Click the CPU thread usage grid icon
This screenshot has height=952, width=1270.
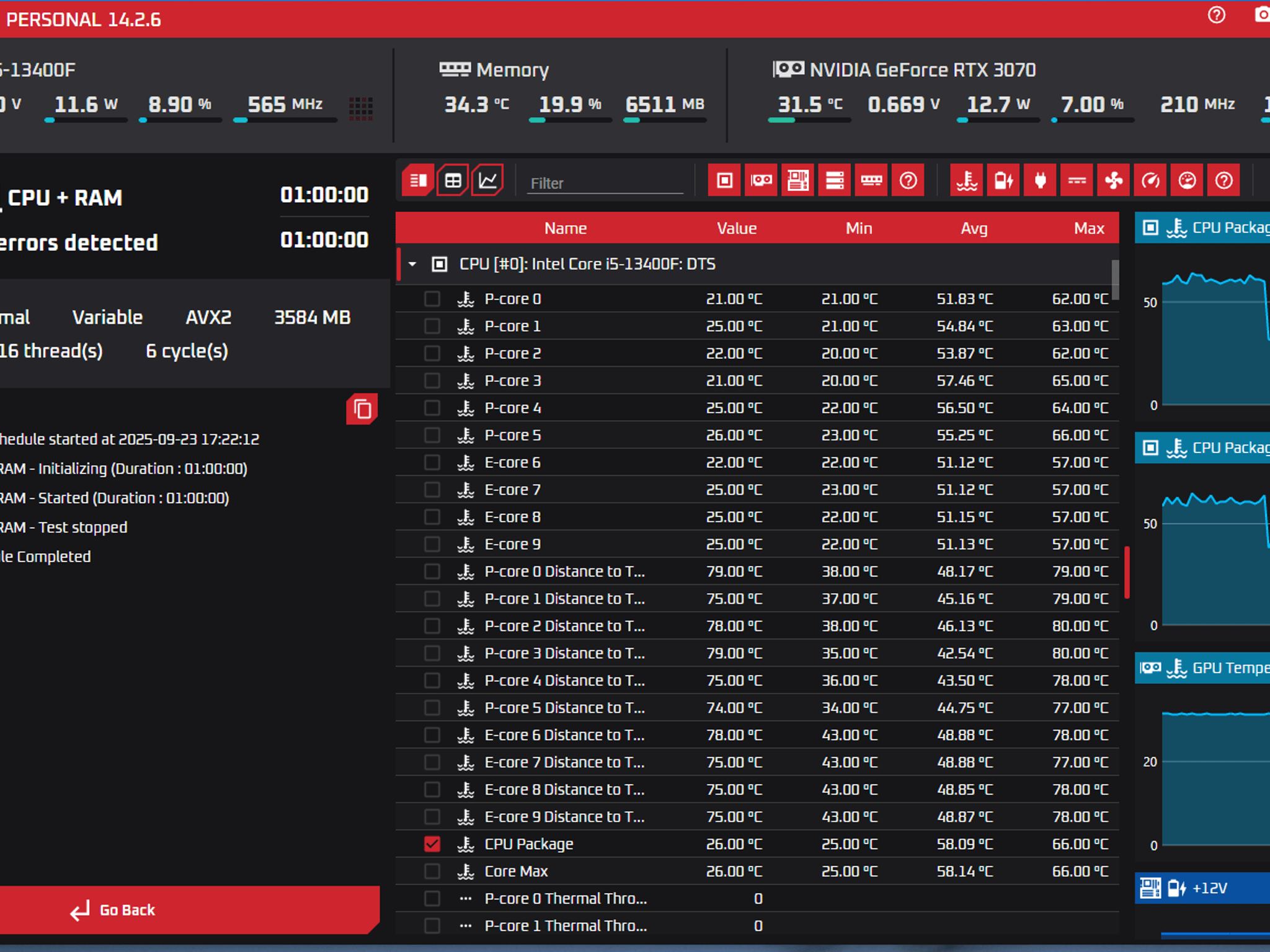pyautogui.click(x=361, y=108)
